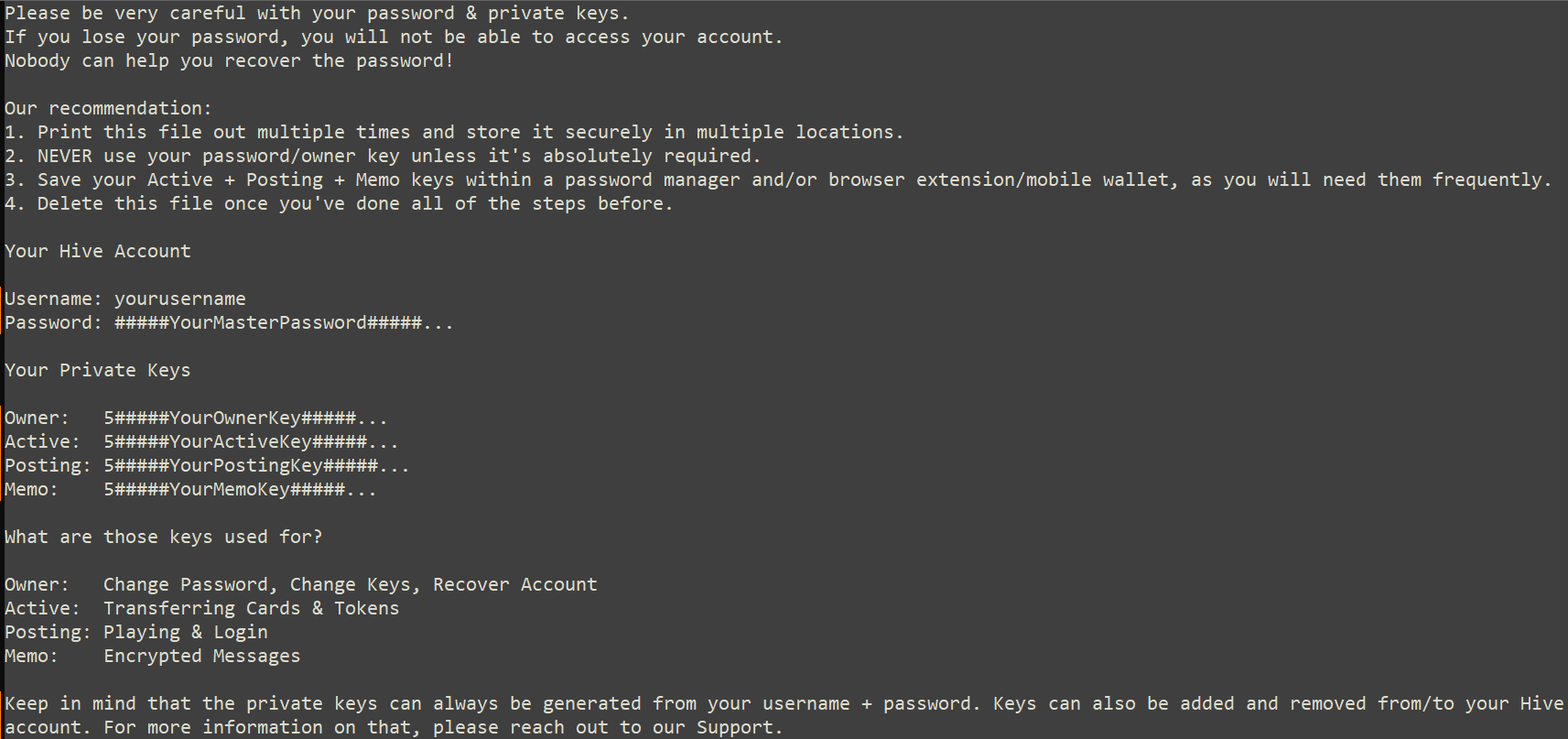This screenshot has height=739, width=1568.
Task: Click the Owner key placeholder '5#####YourOwnerKey#####...'
Action: [245, 418]
